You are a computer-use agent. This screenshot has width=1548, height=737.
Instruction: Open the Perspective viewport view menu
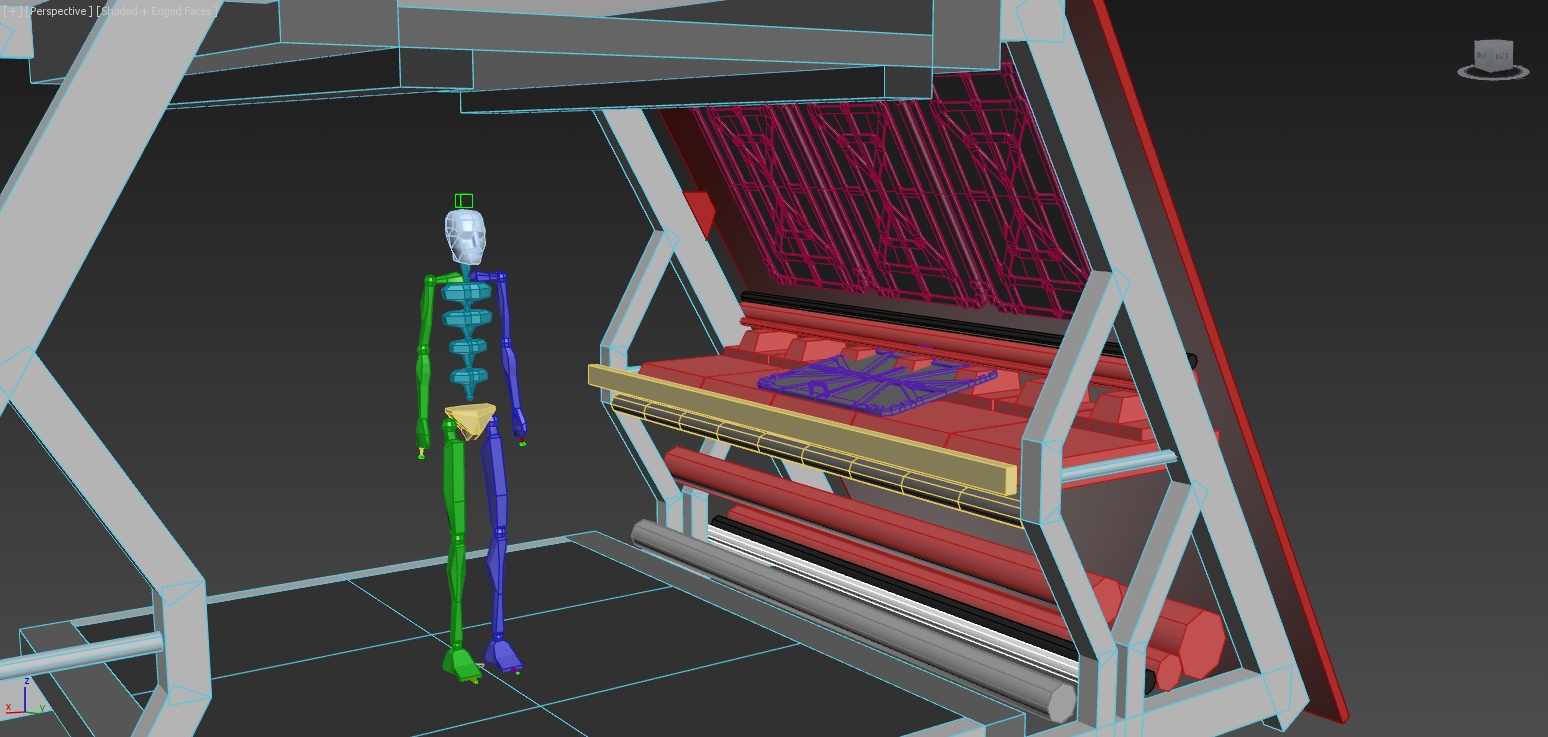tap(58, 11)
